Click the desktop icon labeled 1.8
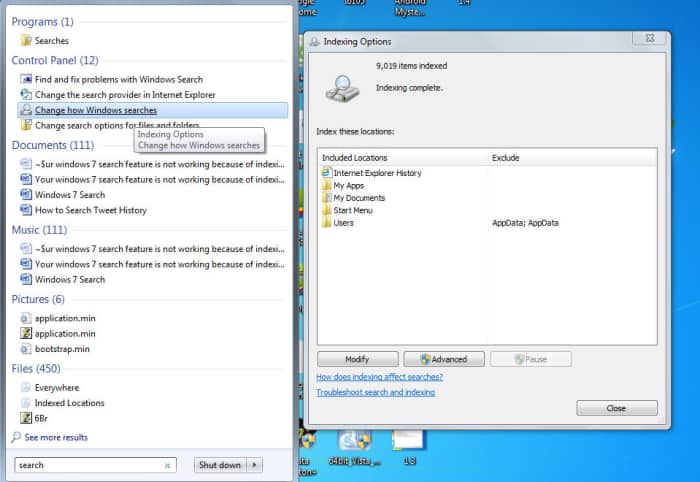 [408, 440]
